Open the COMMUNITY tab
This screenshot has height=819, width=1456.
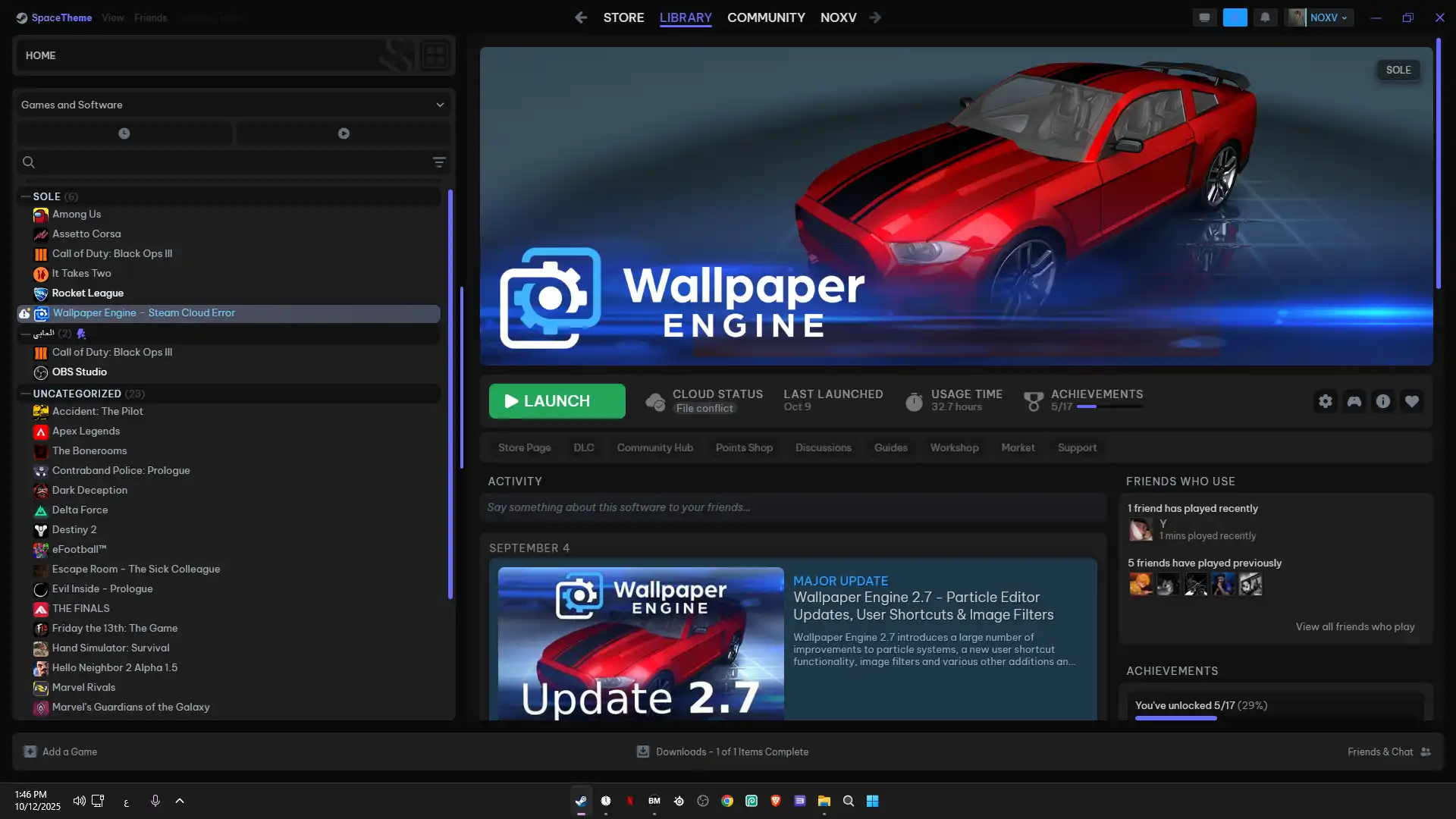coord(766,17)
